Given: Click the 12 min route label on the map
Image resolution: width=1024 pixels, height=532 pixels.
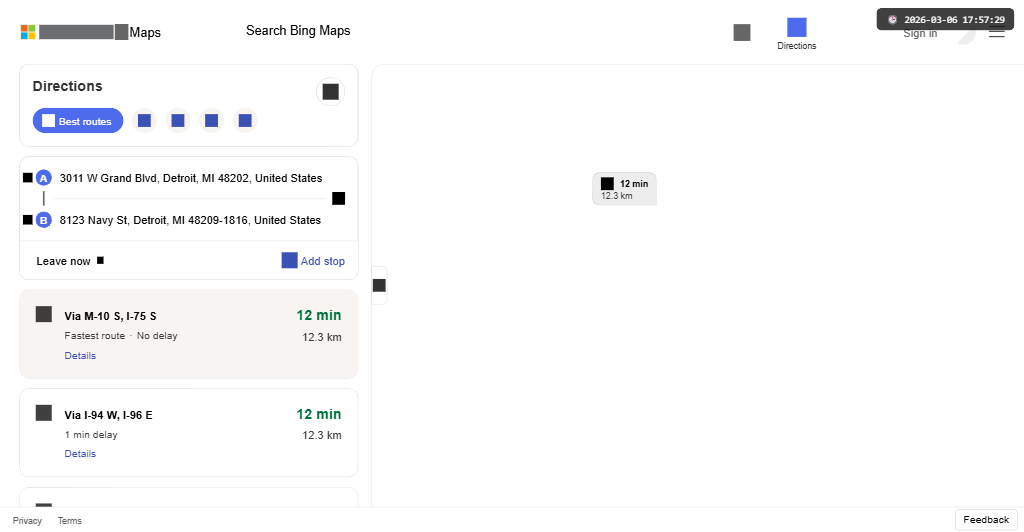Looking at the screenshot, I should tap(624, 189).
